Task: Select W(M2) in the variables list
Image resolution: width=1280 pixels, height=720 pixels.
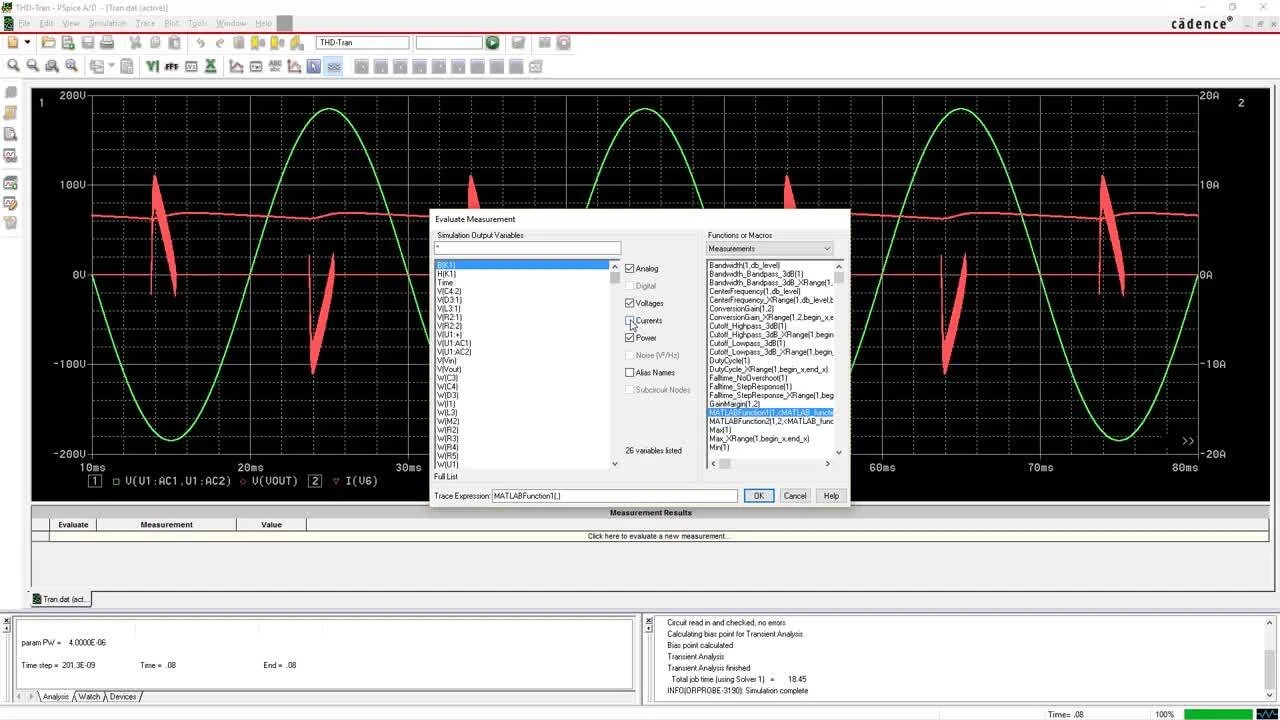Action: [x=448, y=421]
